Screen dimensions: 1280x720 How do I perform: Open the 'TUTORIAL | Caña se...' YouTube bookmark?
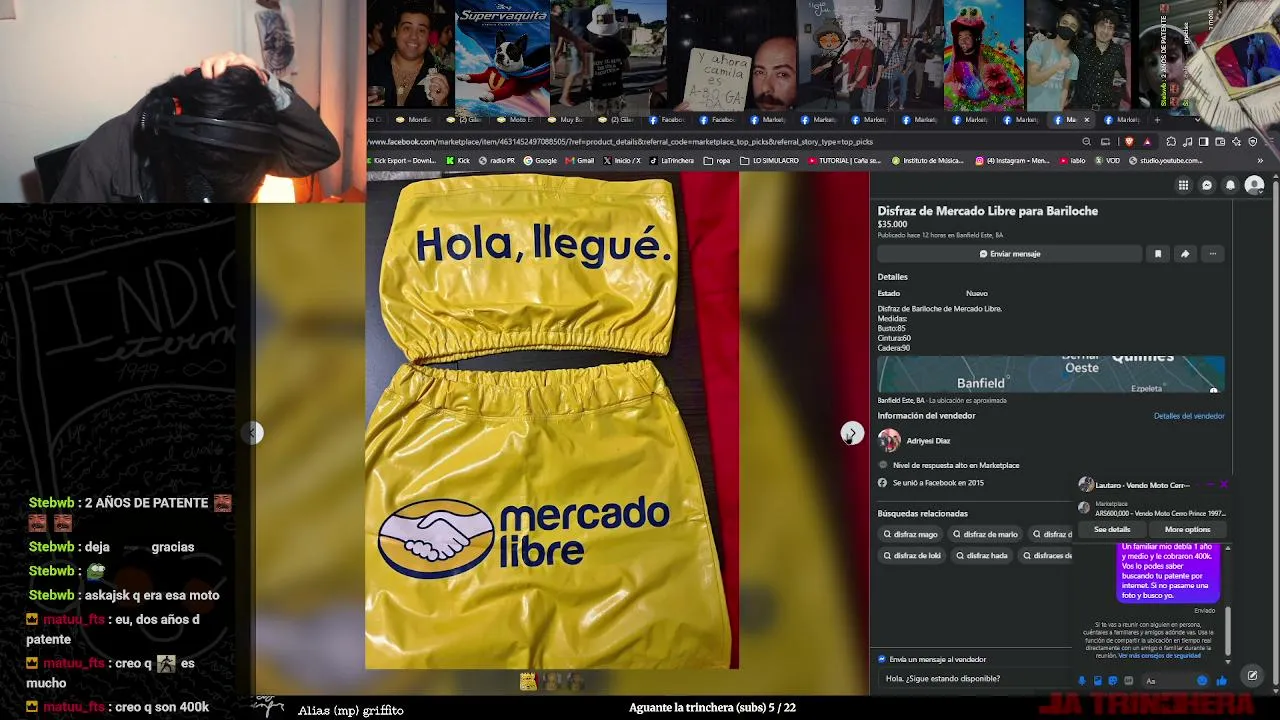tap(844, 160)
